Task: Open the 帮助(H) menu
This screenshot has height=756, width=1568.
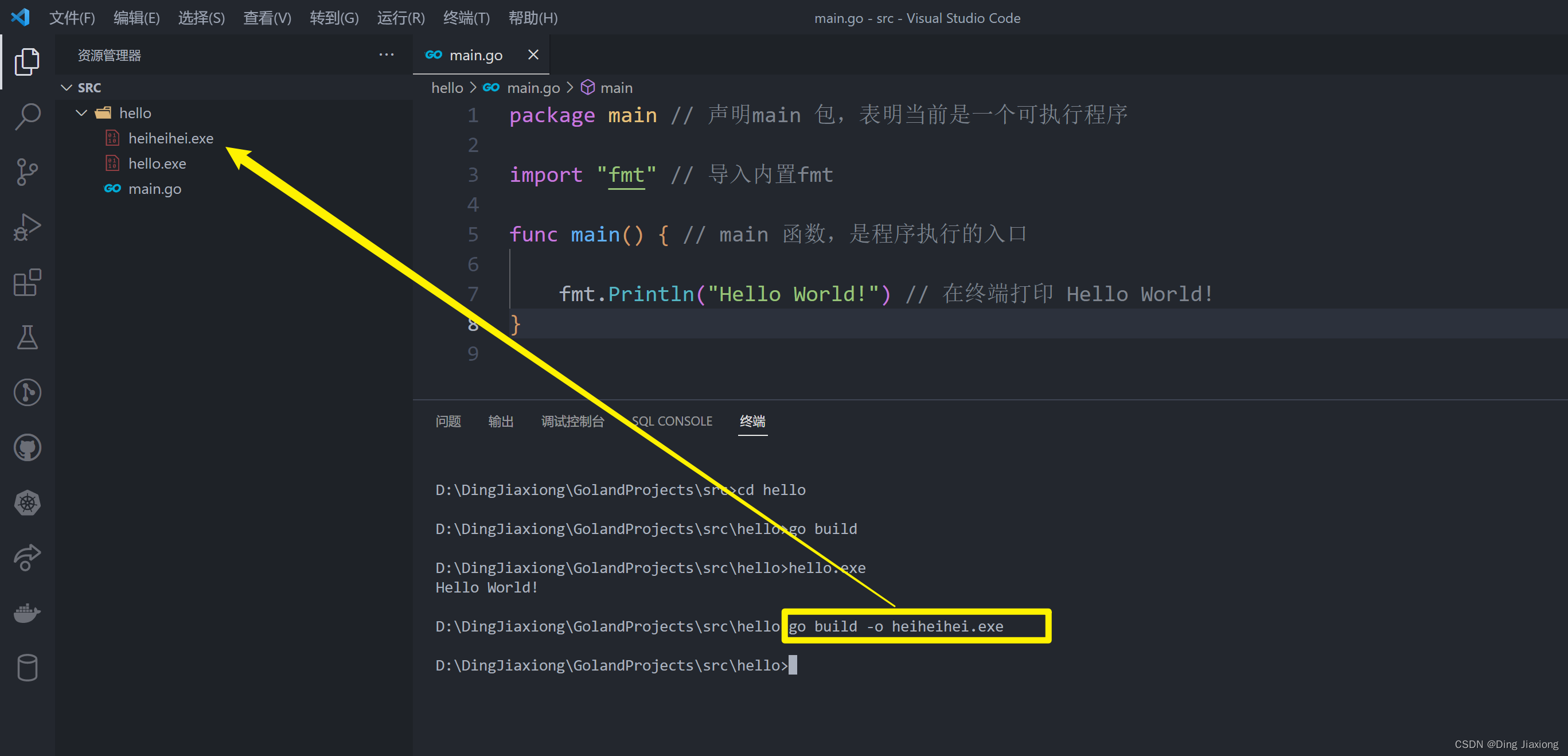Action: [x=533, y=18]
